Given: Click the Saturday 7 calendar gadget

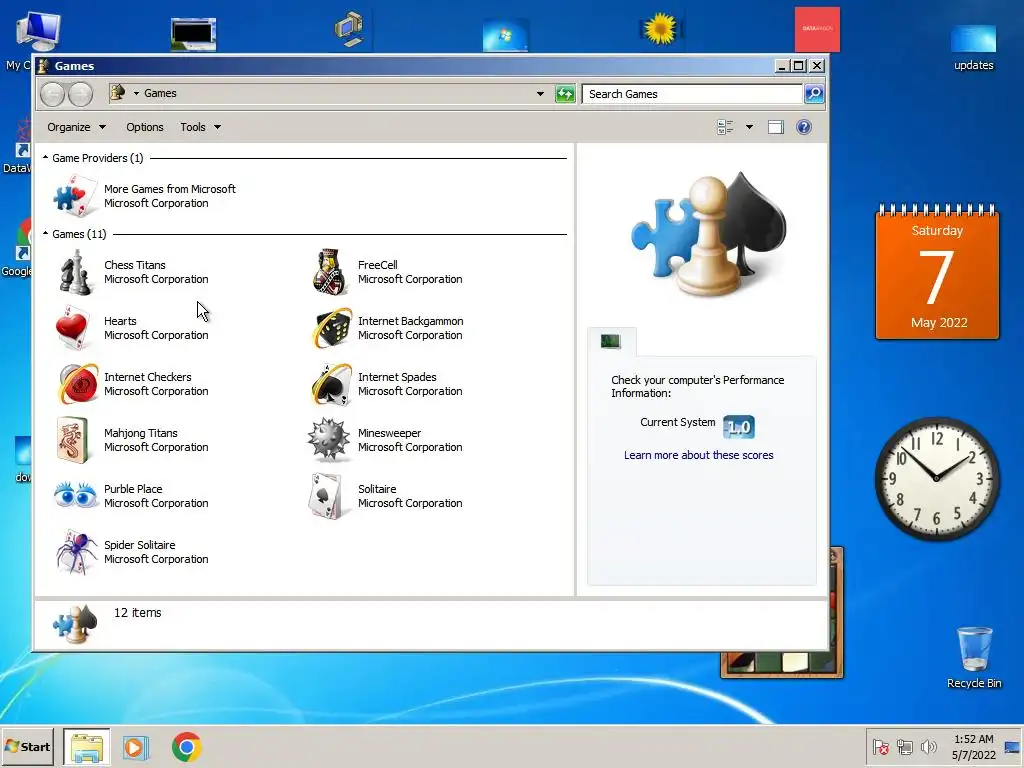Looking at the screenshot, I should (936, 272).
